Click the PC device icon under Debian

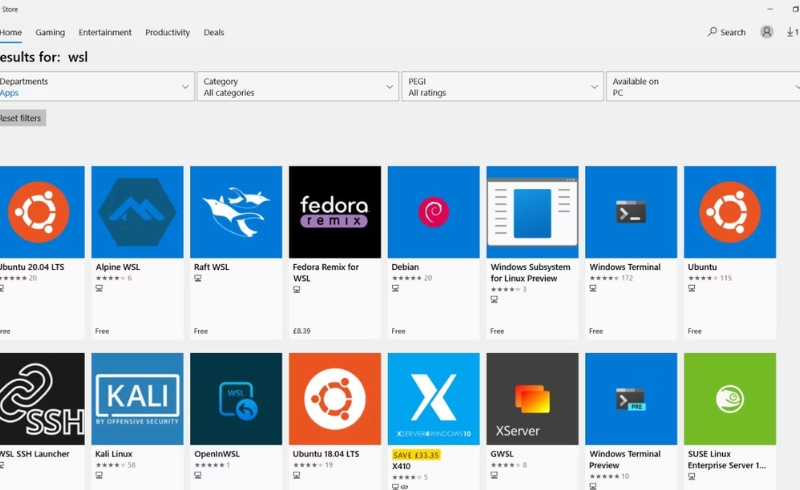click(395, 288)
